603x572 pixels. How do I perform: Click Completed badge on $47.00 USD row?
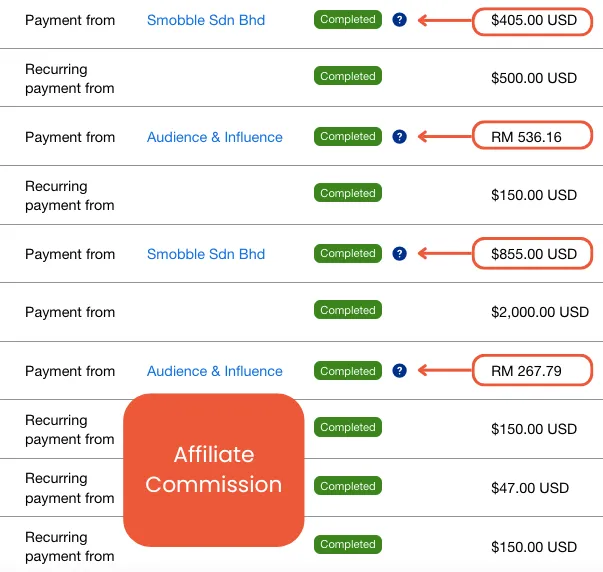348,487
